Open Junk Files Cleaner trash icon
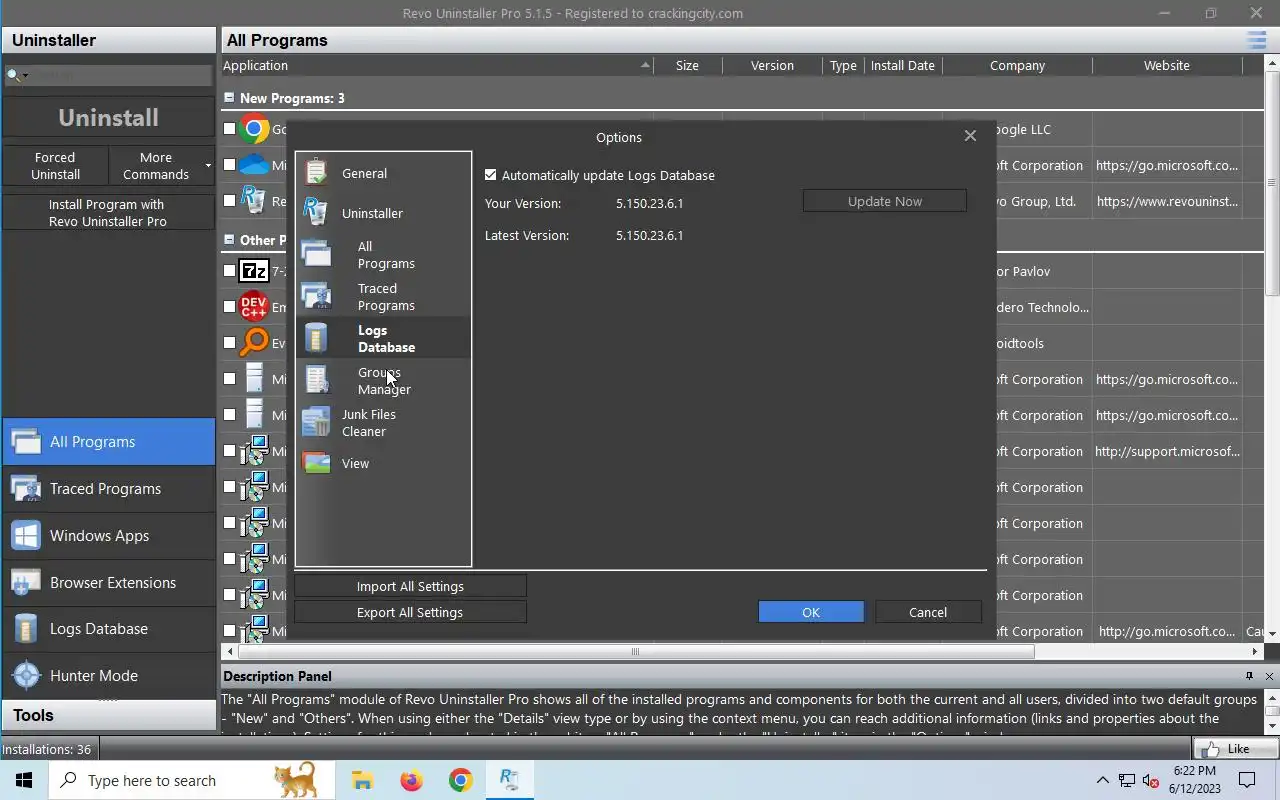1280x800 pixels. point(316,422)
